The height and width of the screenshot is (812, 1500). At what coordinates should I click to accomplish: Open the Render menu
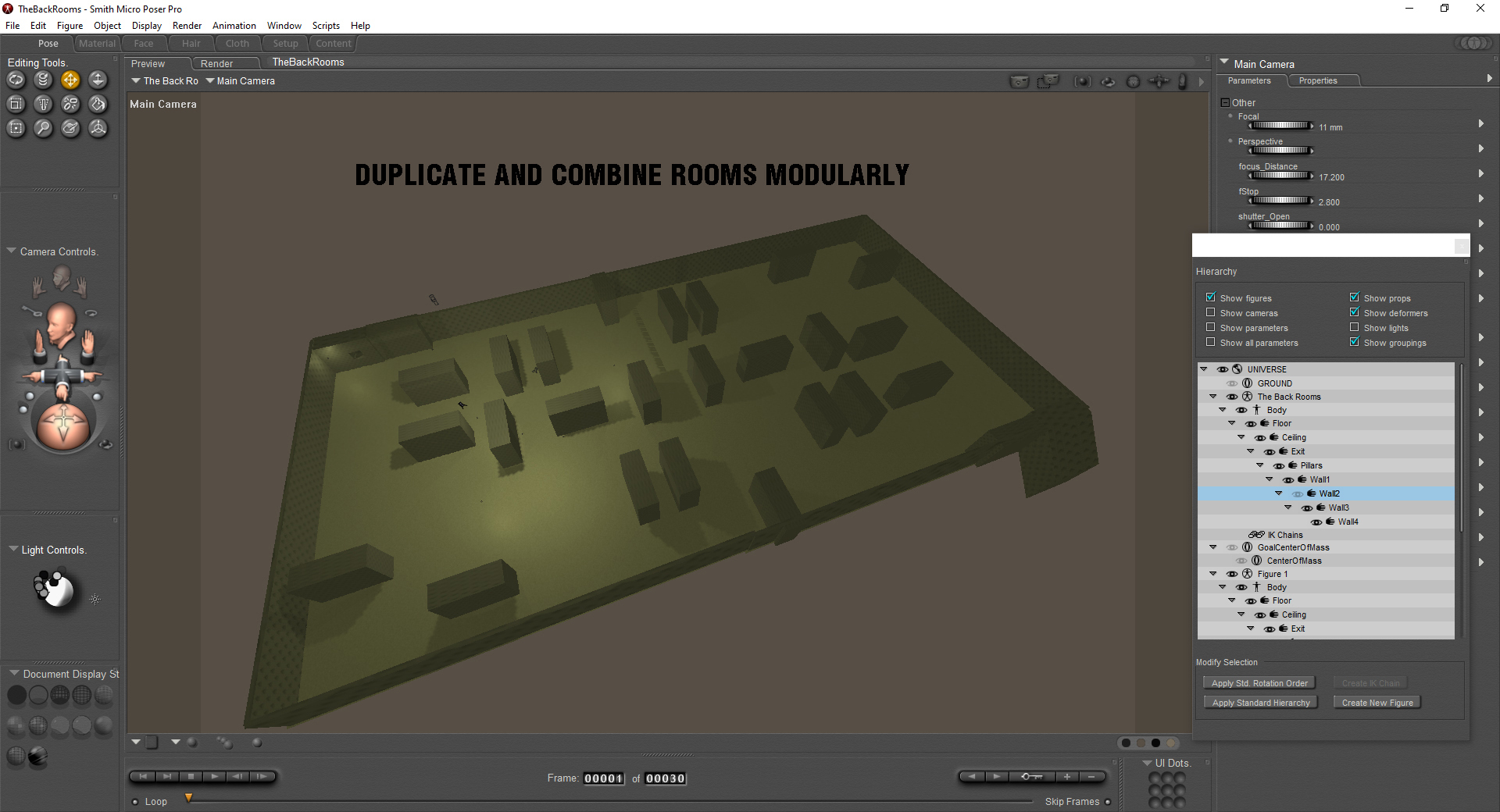[x=187, y=26]
